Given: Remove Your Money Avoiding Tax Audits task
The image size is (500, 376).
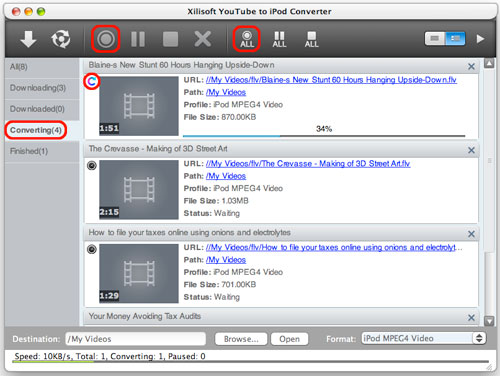Looking at the screenshot, I should (471, 317).
